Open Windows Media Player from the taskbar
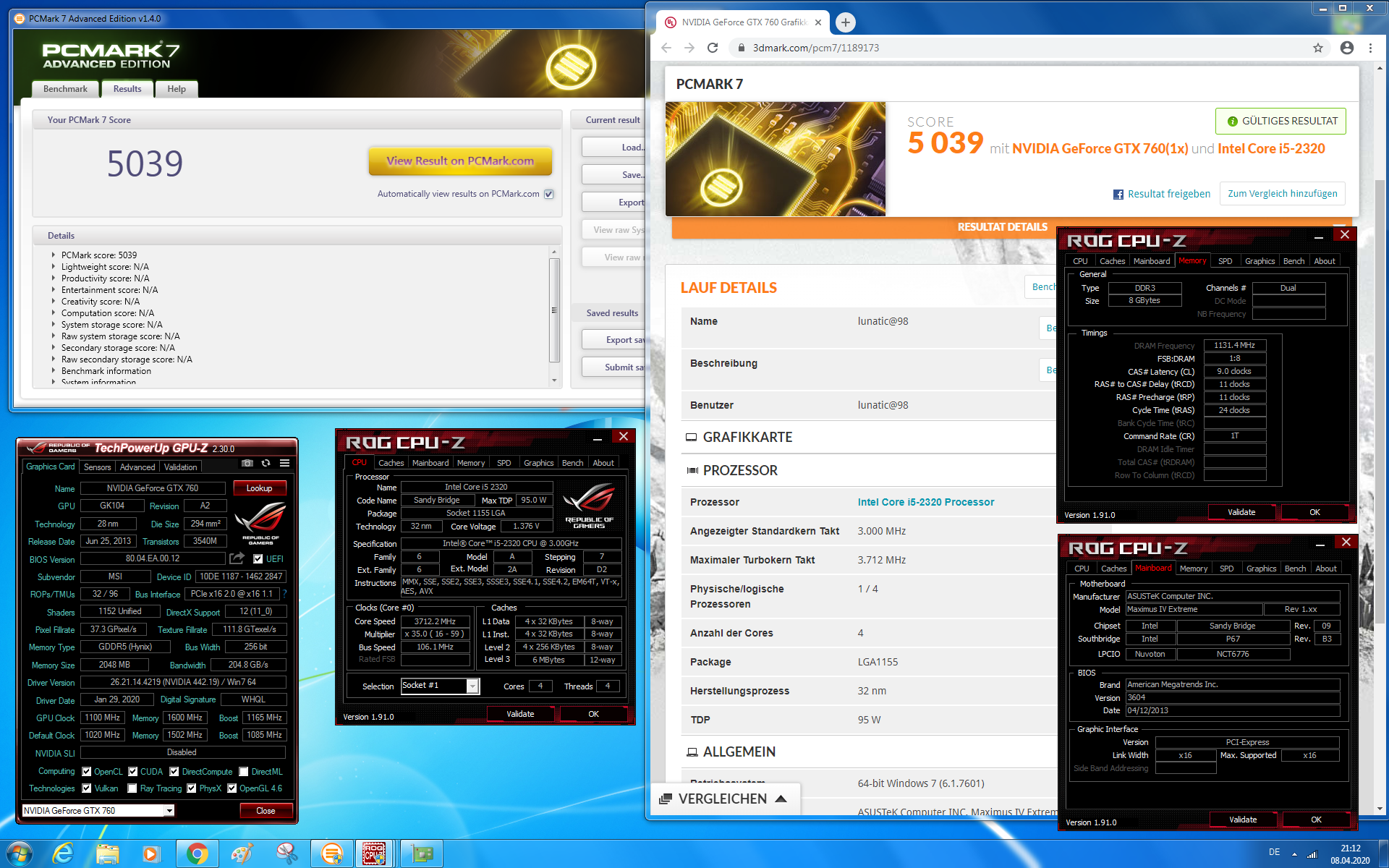 pos(150,854)
